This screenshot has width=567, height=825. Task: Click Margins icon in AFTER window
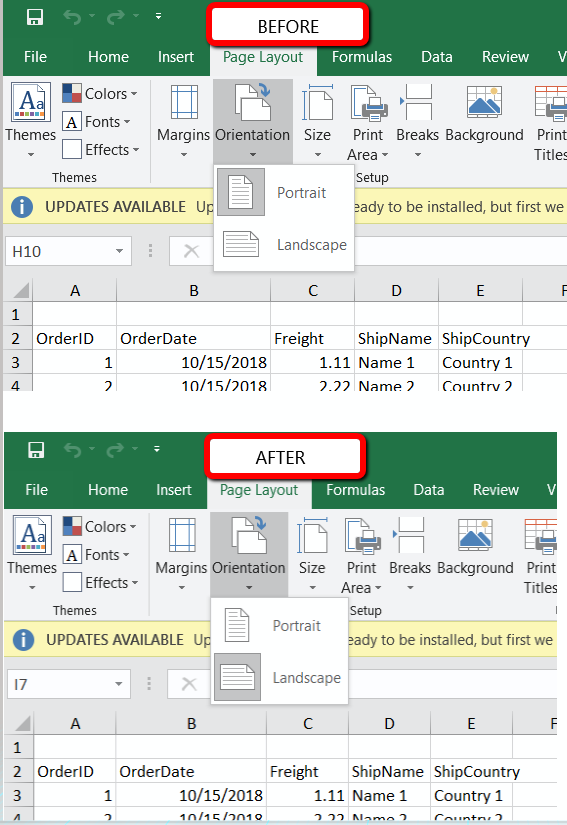click(182, 535)
